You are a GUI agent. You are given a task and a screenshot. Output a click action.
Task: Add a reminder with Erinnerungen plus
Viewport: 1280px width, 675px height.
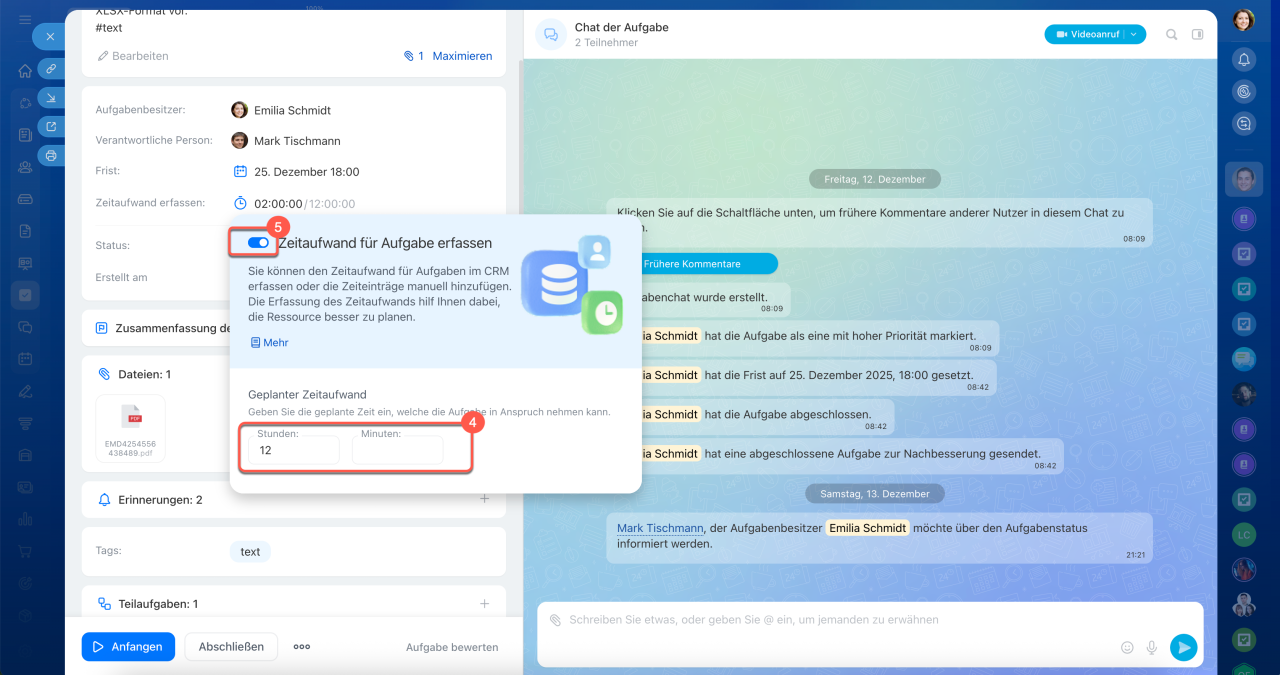click(485, 499)
